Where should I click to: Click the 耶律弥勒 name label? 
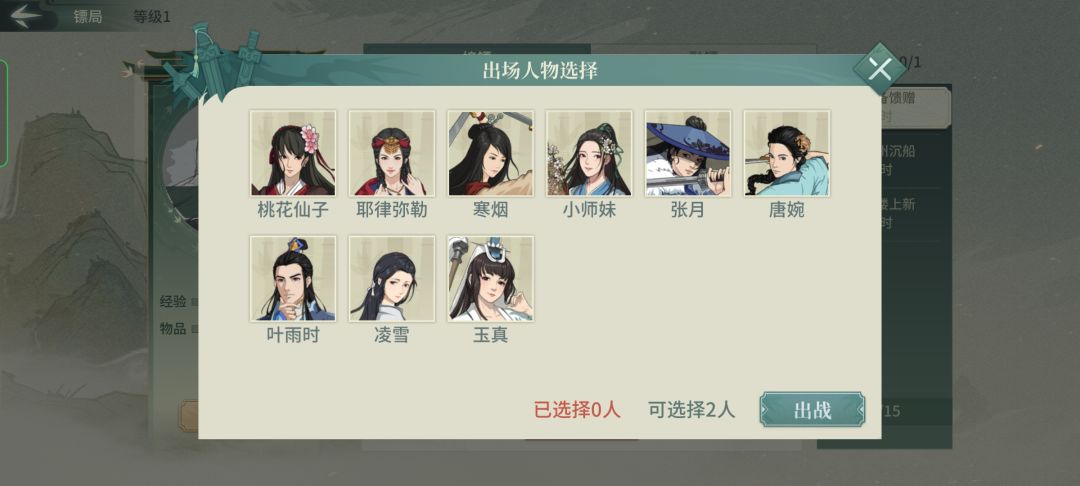(x=391, y=210)
